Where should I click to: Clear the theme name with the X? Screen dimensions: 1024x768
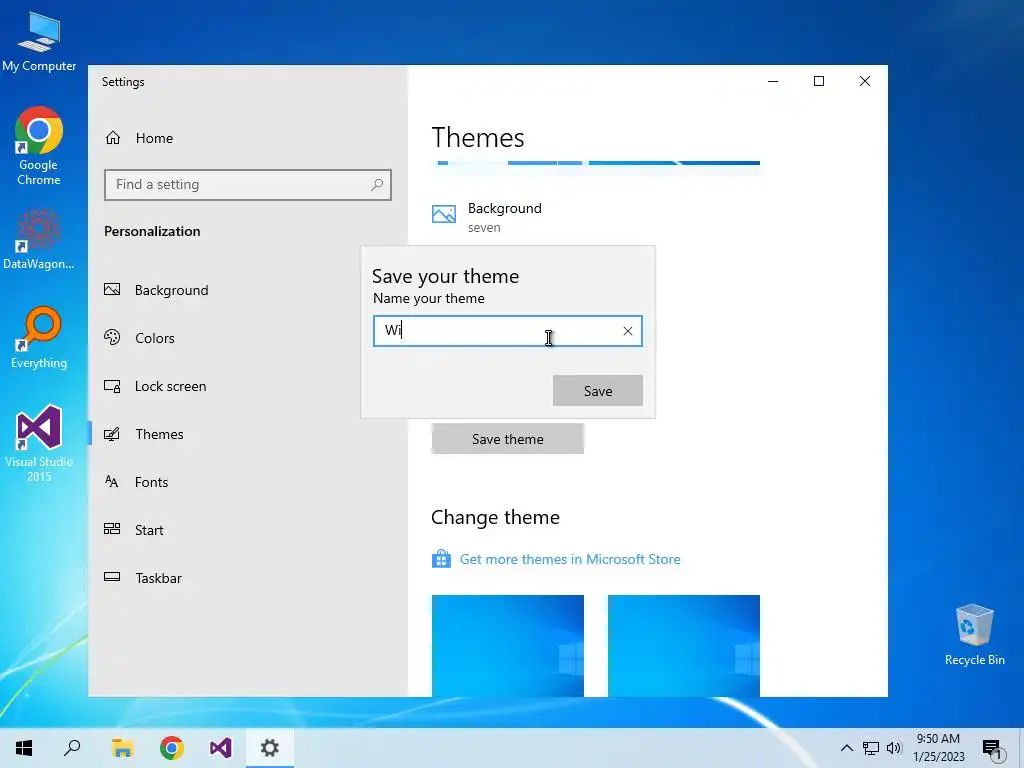628,331
